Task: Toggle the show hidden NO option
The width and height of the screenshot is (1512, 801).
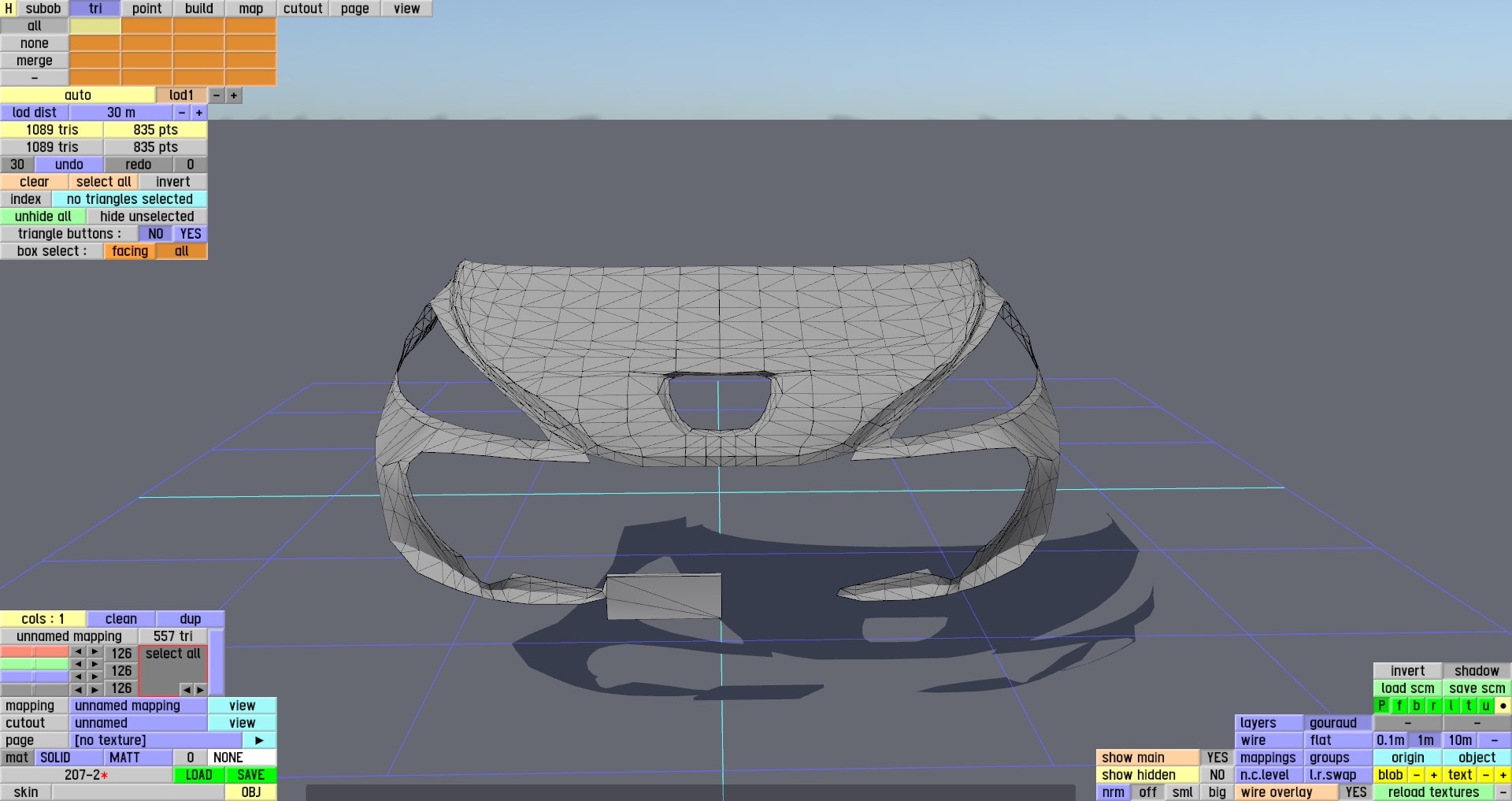Action: click(1217, 775)
